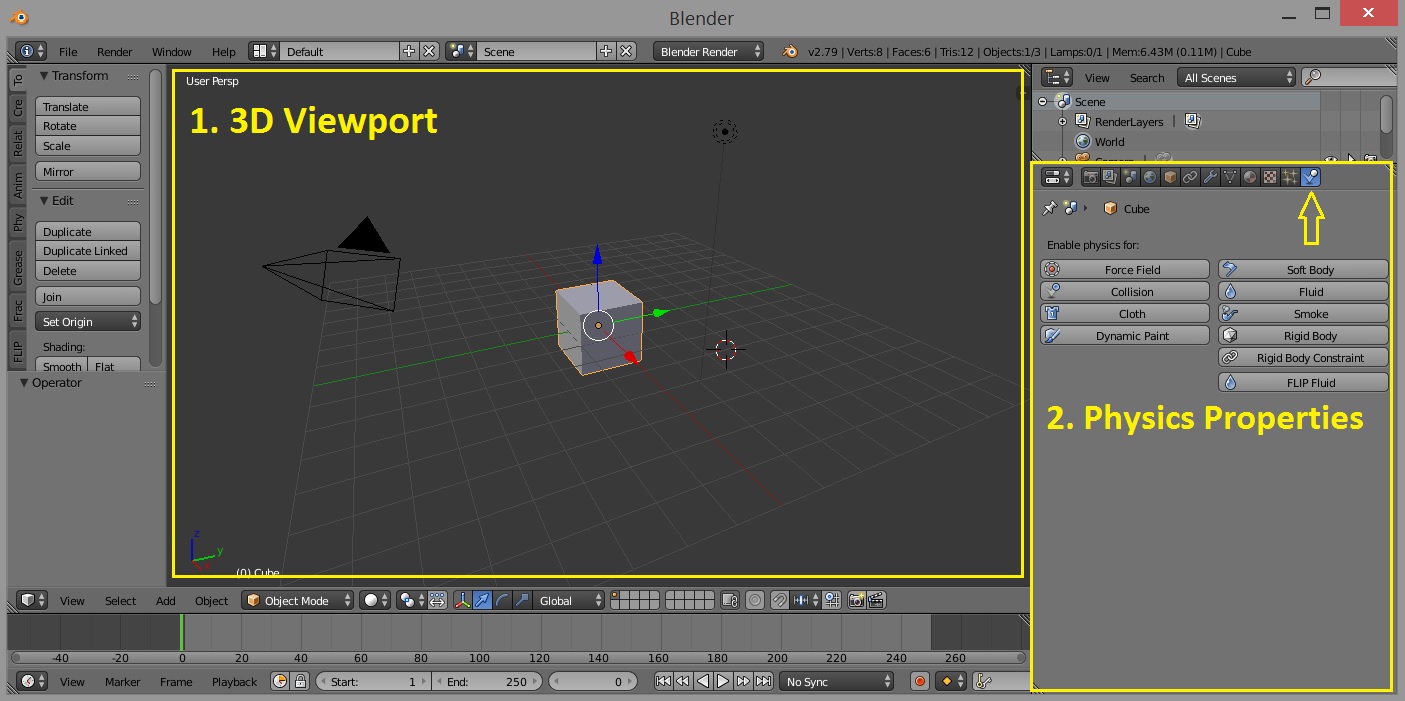Enable Rigid Body physics for Cube
Screen dimensions: 1405x701
click(x=1303, y=335)
